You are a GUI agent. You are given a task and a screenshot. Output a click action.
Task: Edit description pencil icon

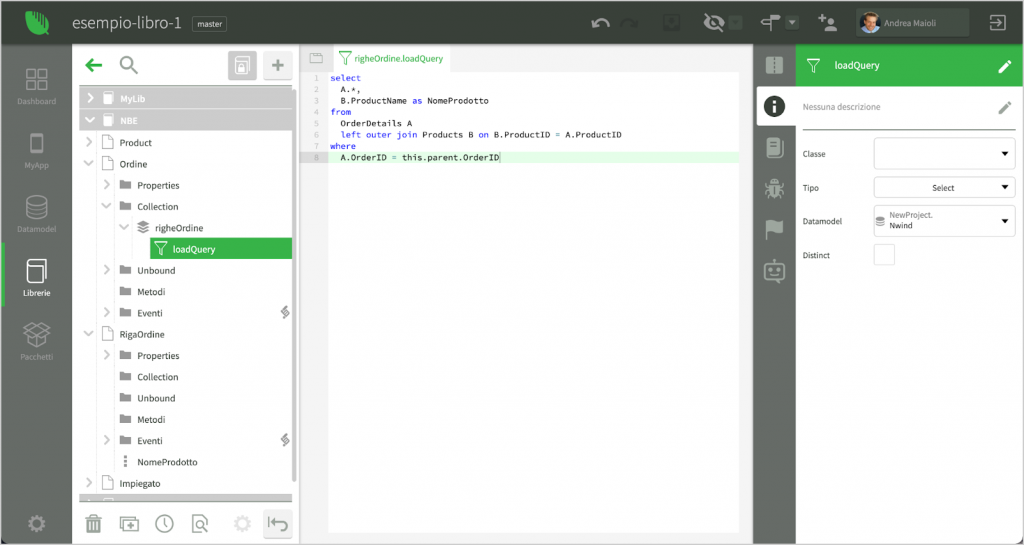1004,108
